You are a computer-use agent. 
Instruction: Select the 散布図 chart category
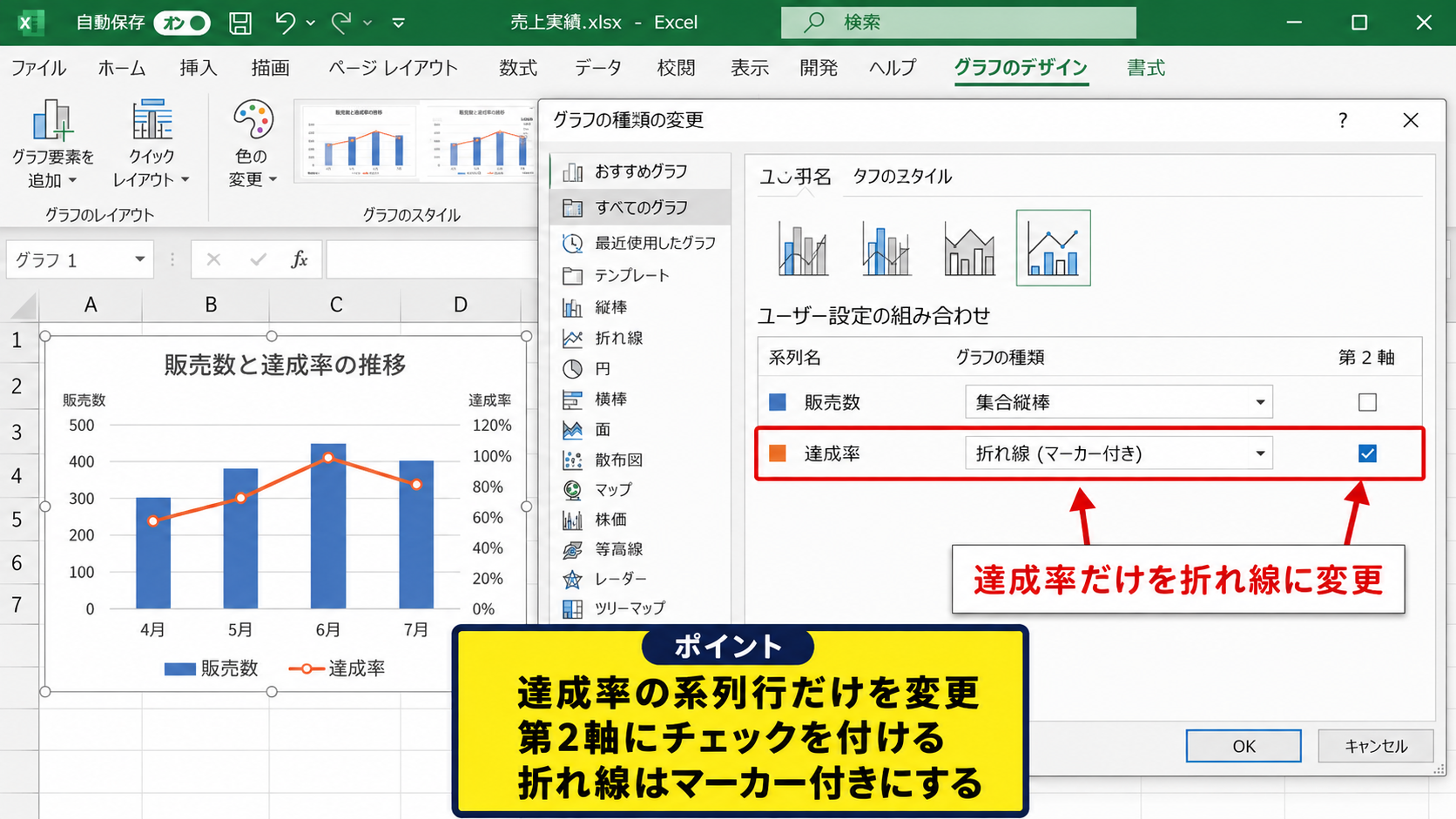tap(618, 460)
